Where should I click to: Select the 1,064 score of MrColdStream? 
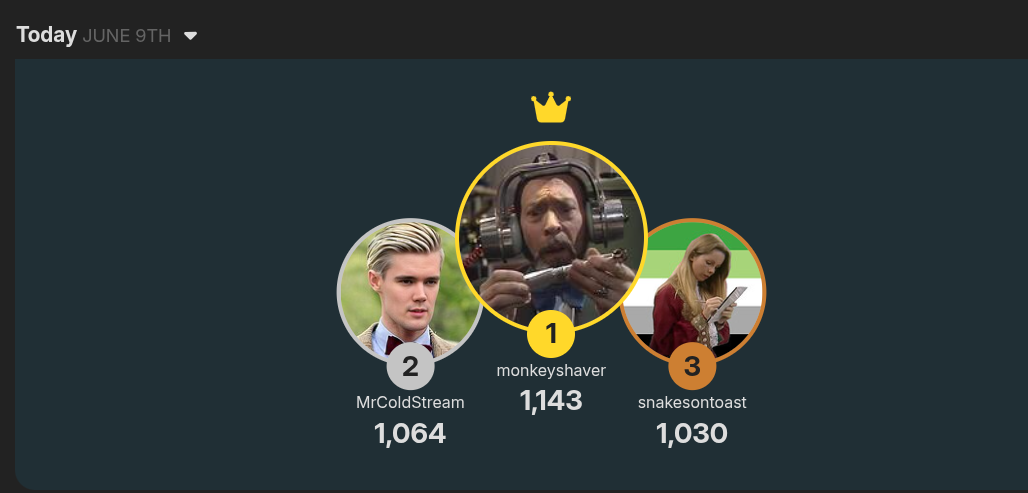click(410, 433)
